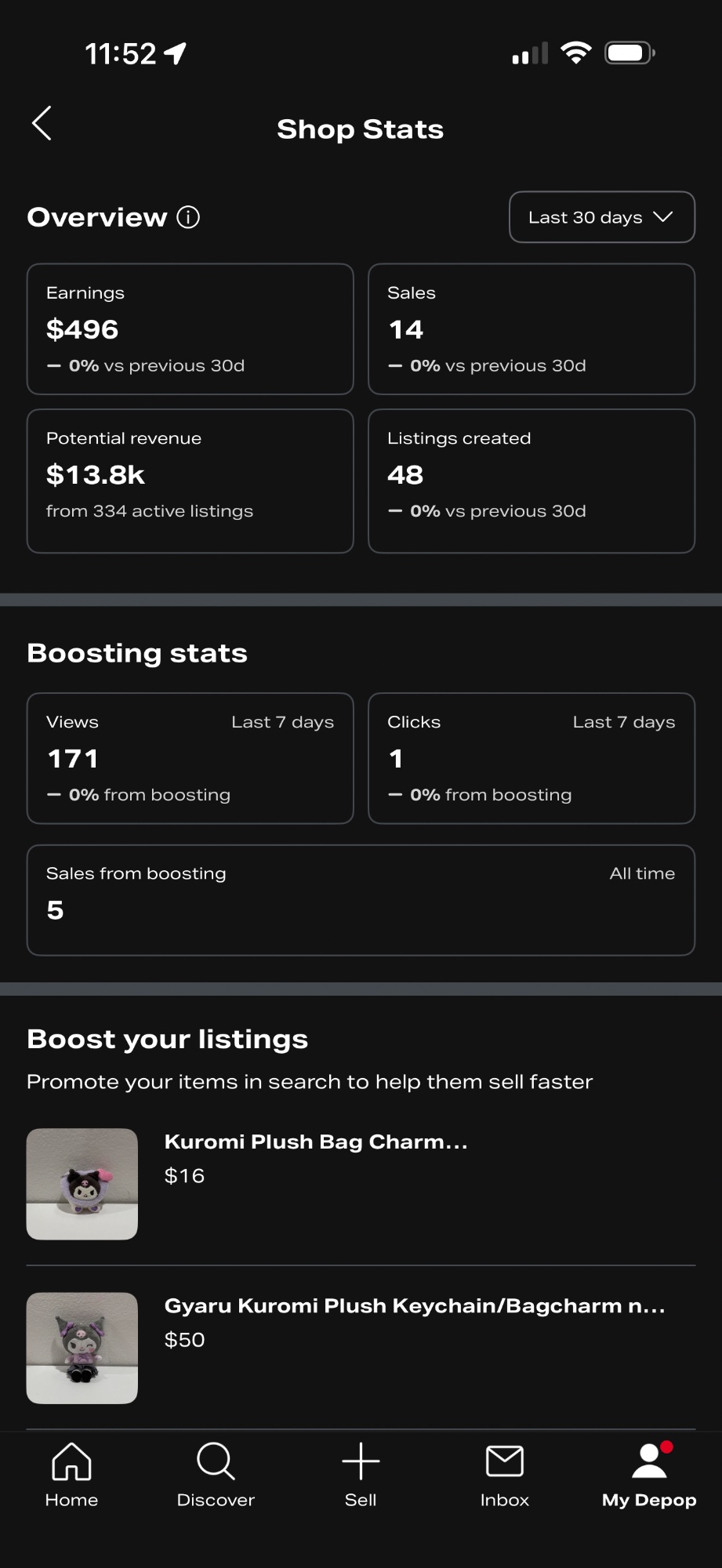722x1568 pixels.
Task: Go to Home tab icon
Action: click(71, 1461)
